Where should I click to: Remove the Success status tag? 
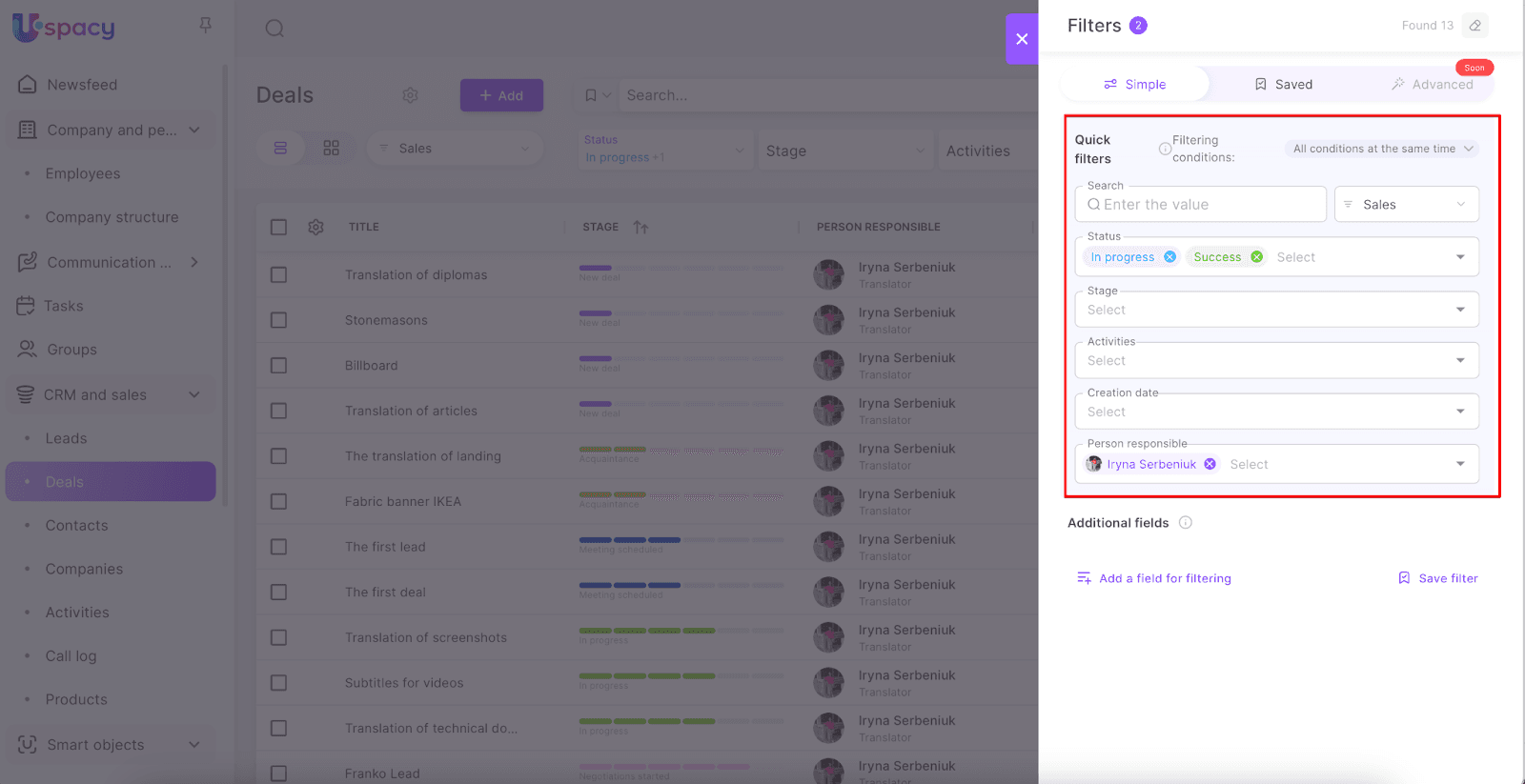coord(1257,257)
